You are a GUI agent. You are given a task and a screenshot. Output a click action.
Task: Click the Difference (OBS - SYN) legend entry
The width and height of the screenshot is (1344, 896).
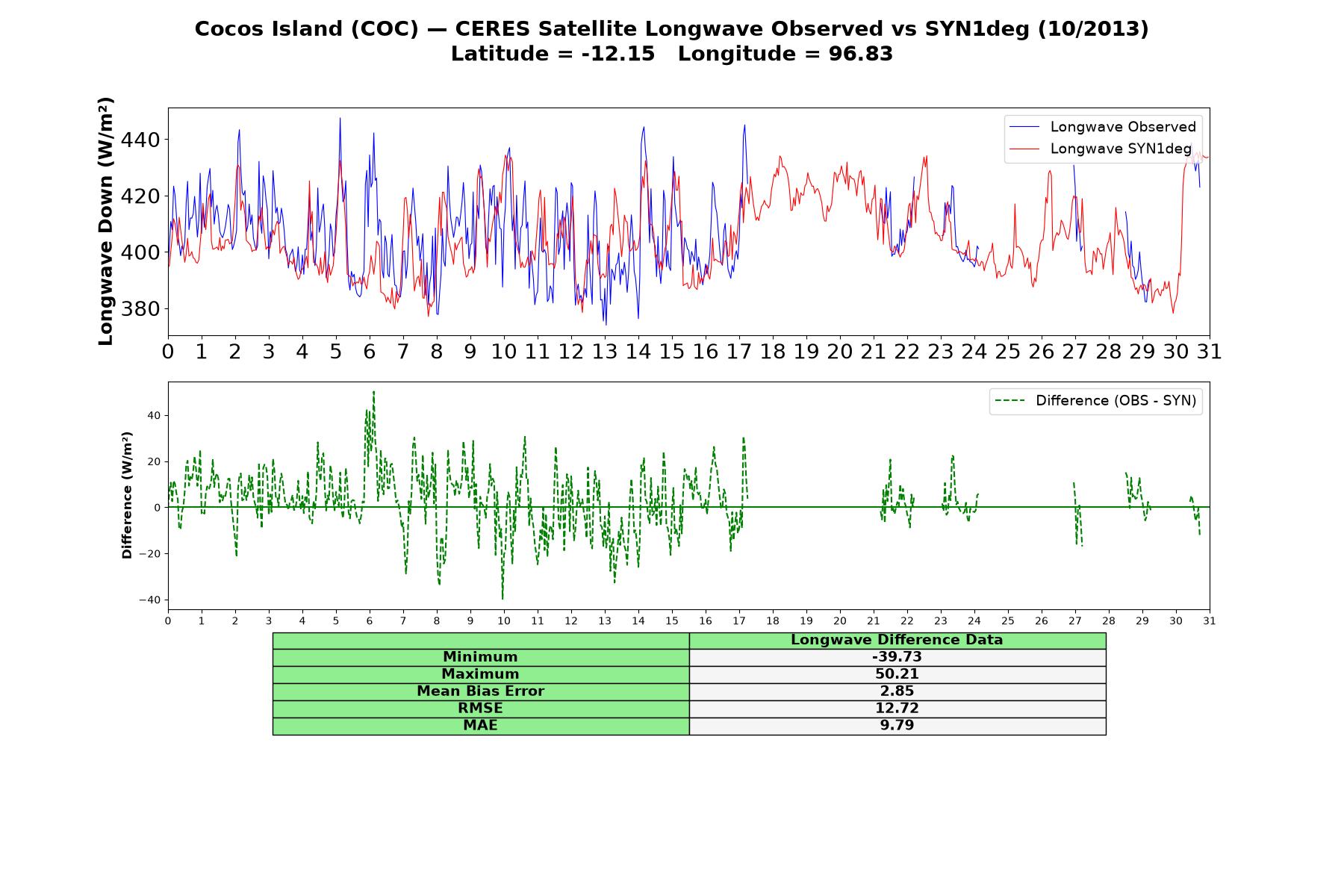point(1096,401)
